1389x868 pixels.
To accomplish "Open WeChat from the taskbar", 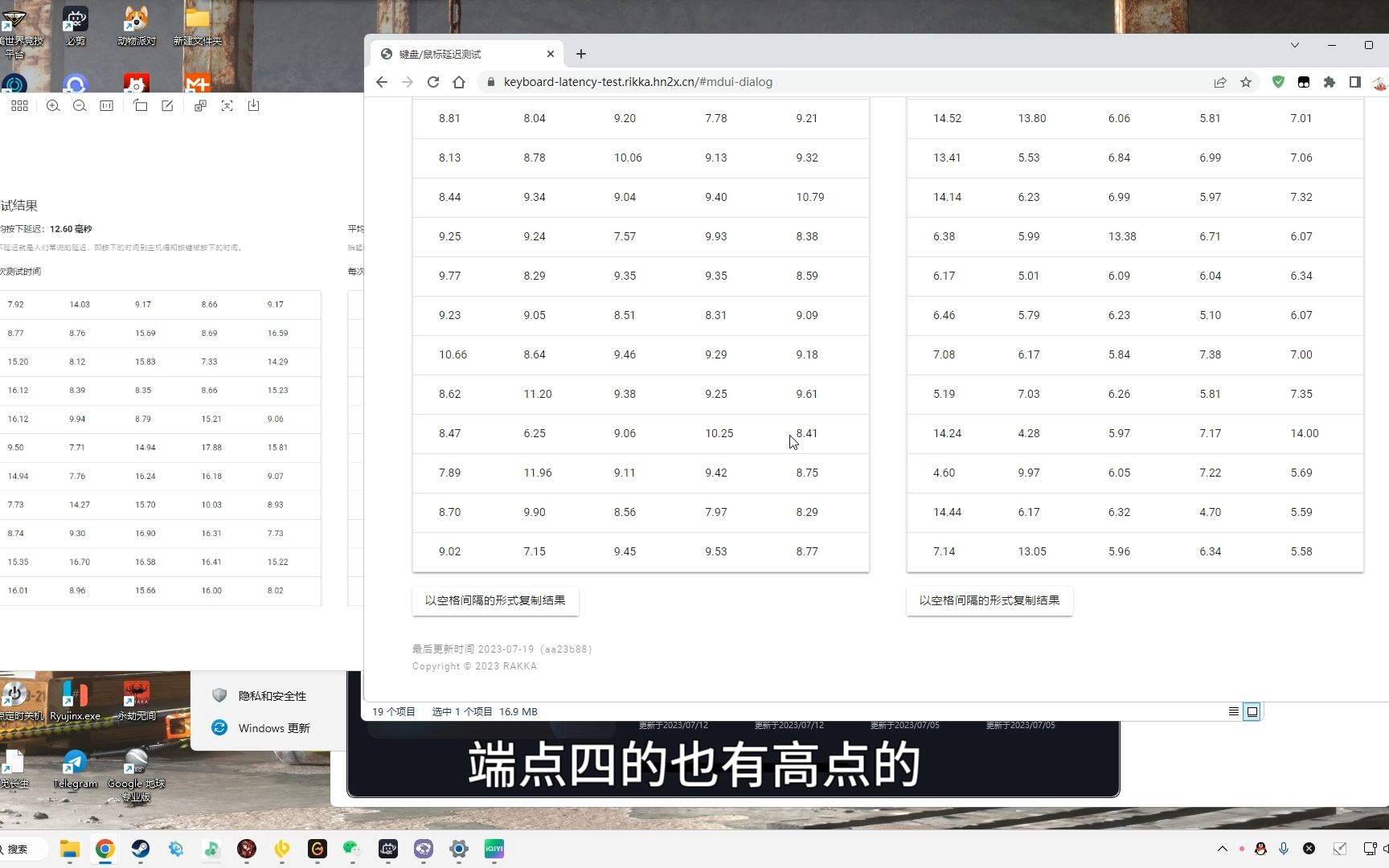I will (x=352, y=849).
